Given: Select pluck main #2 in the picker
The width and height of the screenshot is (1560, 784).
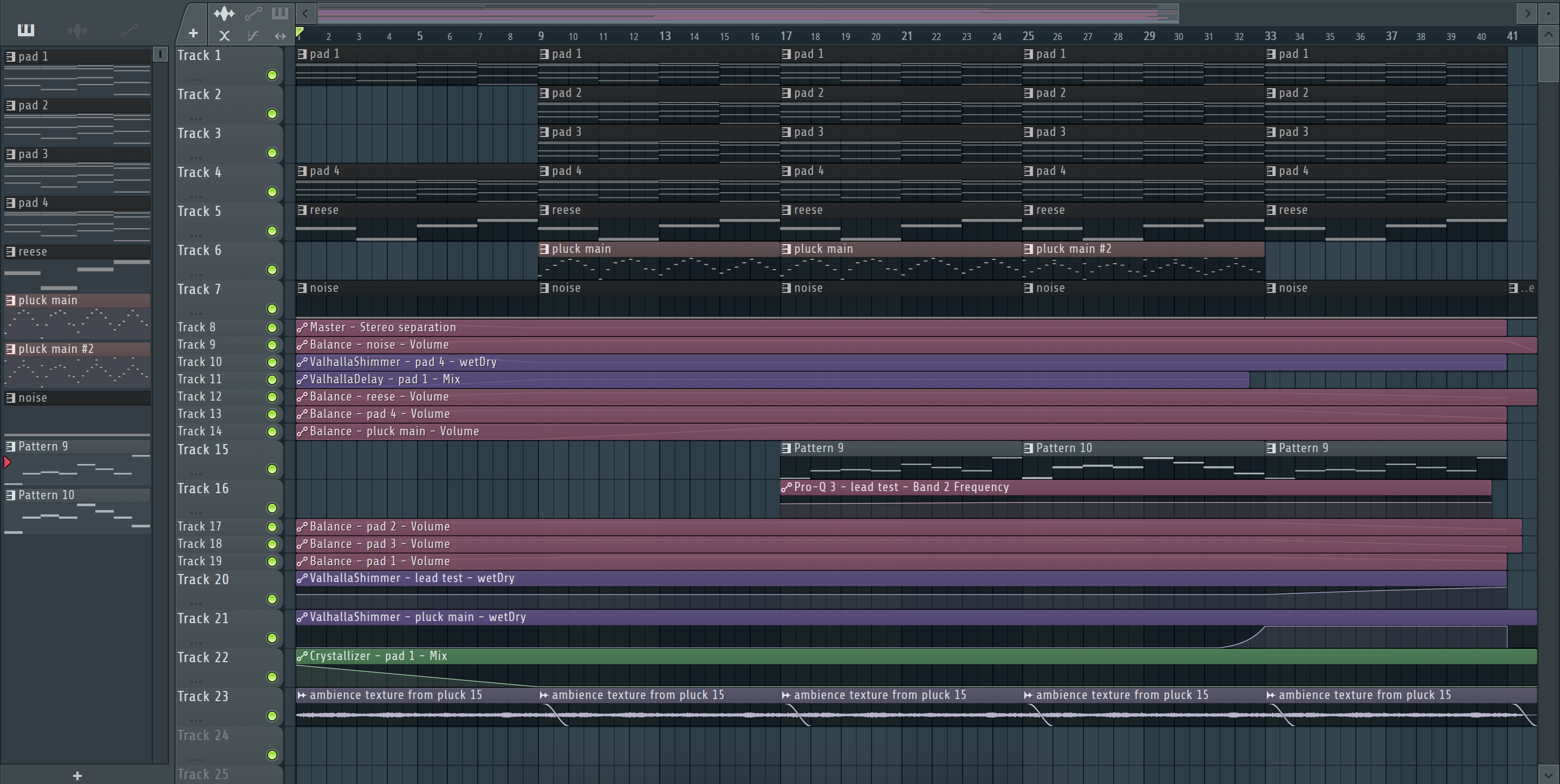Looking at the screenshot, I should [56, 349].
